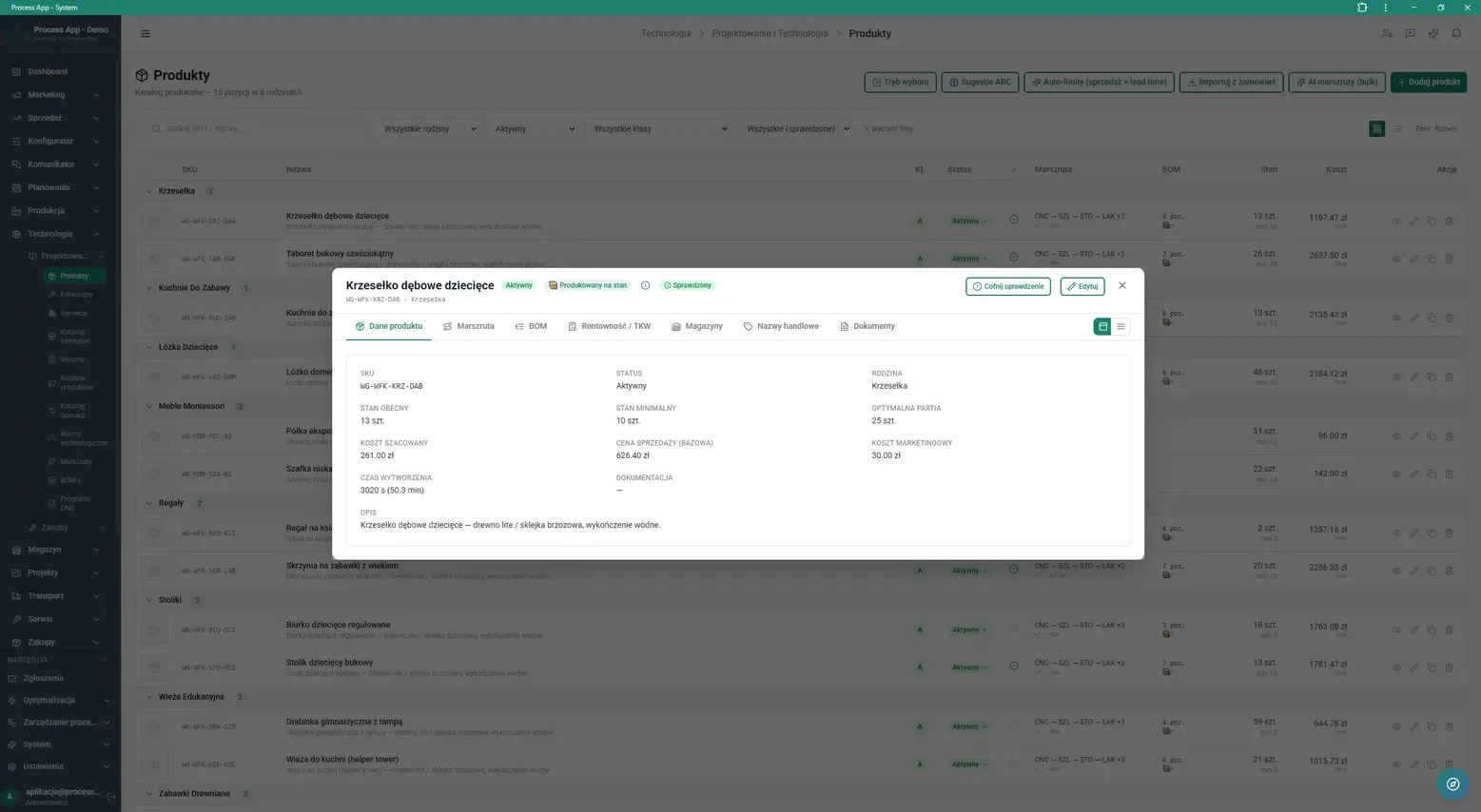
Task: Click Tryb wyboru button
Action: coord(900,82)
